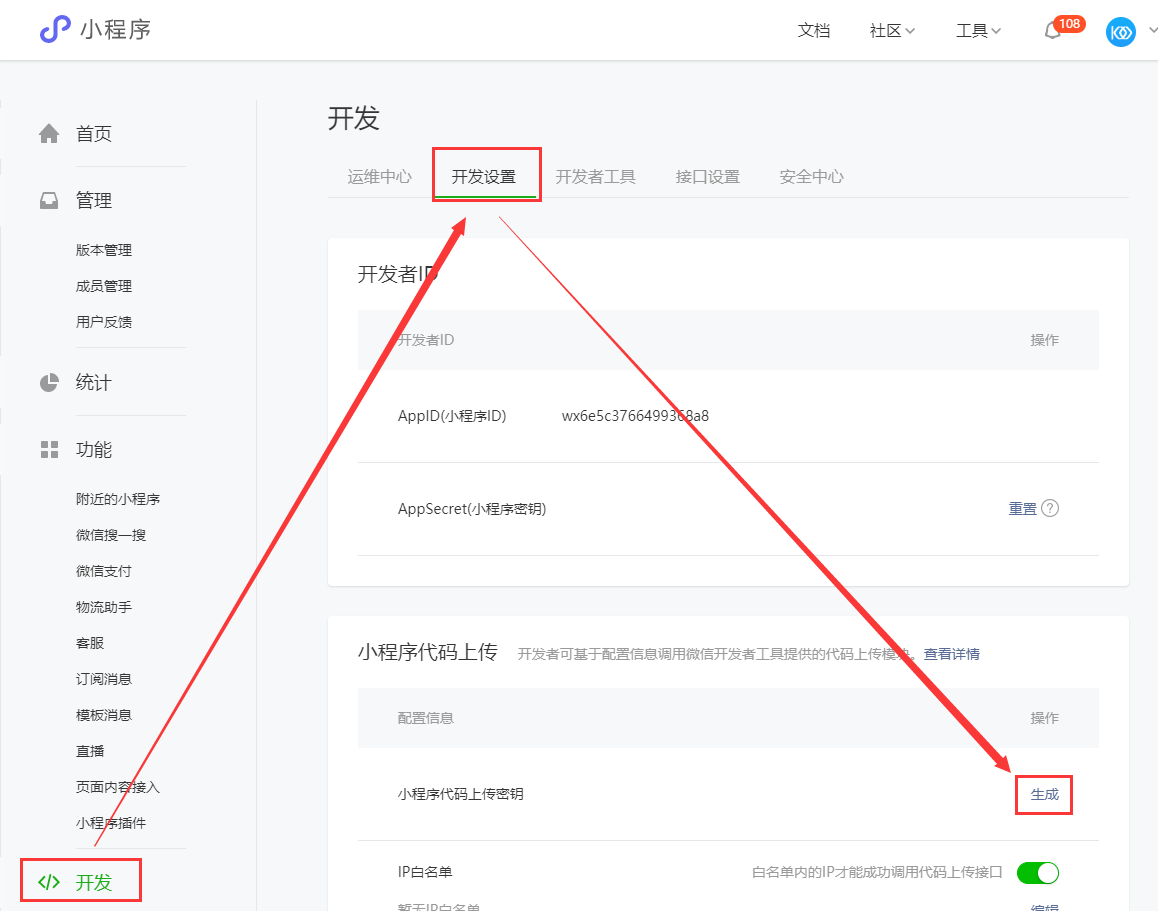Toggle the IP白名单 switch
Viewport: 1158px width, 911px height.
1037,873
